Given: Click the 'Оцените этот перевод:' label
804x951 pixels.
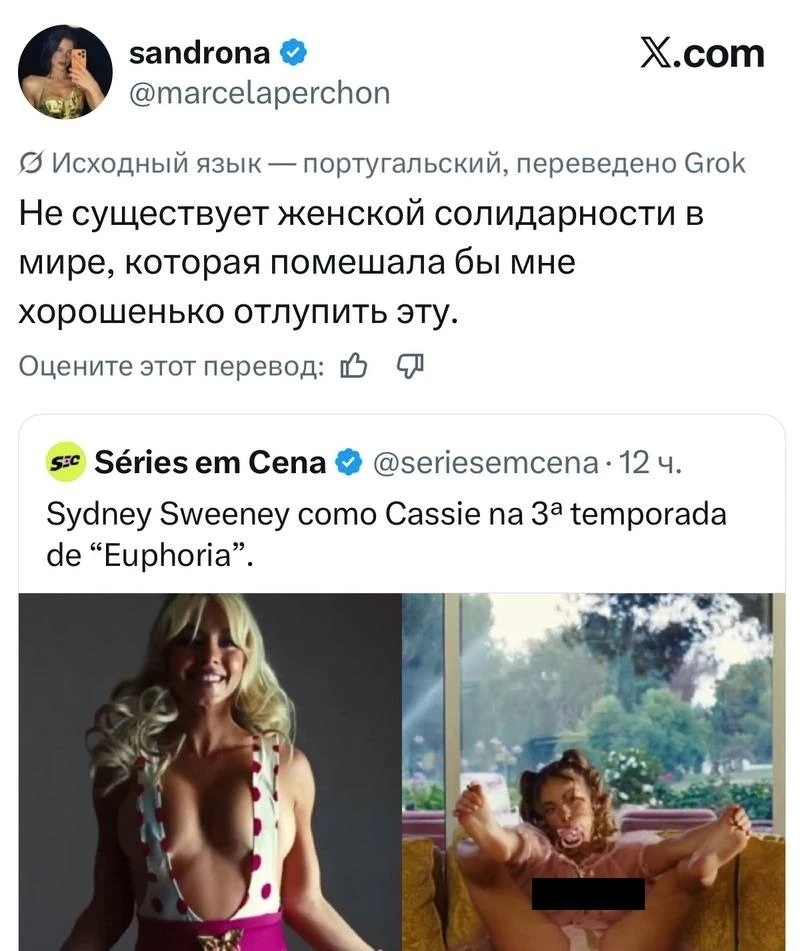Looking at the screenshot, I should click(x=171, y=367).
